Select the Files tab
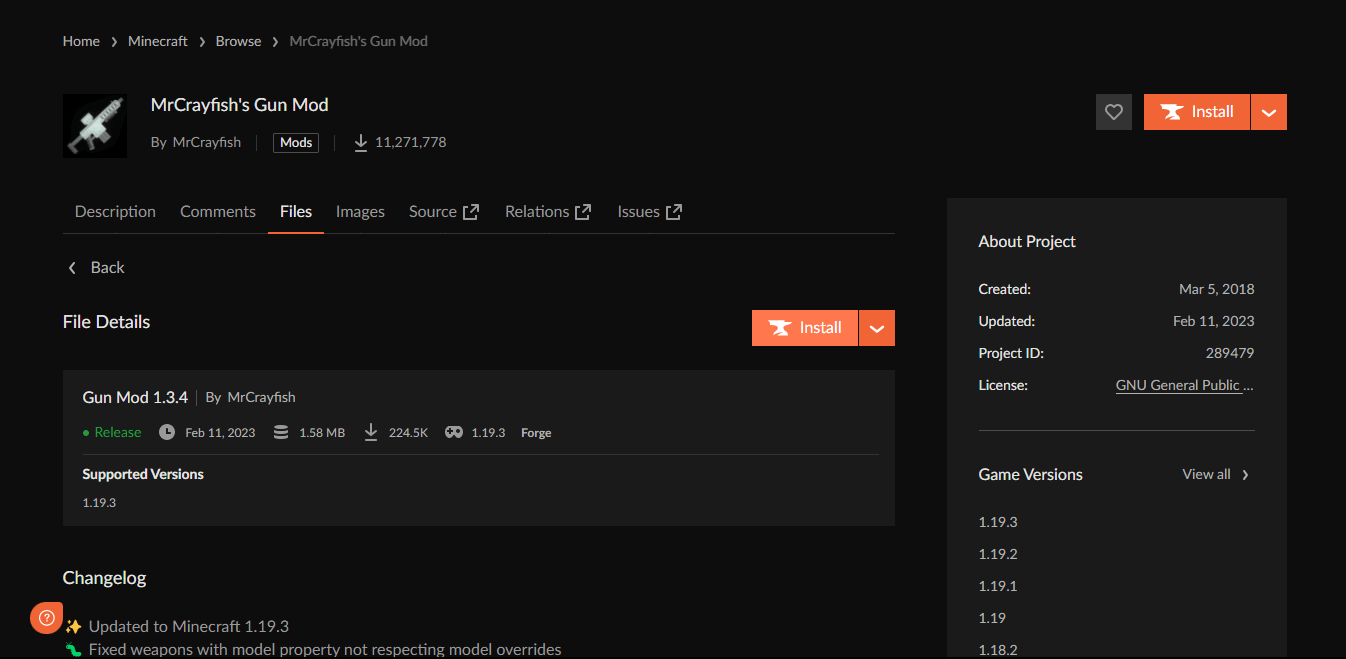This screenshot has width=1346, height=659. pyautogui.click(x=296, y=212)
